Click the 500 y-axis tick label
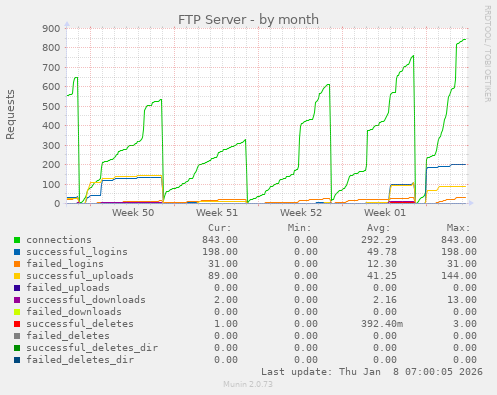This screenshot has width=497, height=395. (51, 106)
